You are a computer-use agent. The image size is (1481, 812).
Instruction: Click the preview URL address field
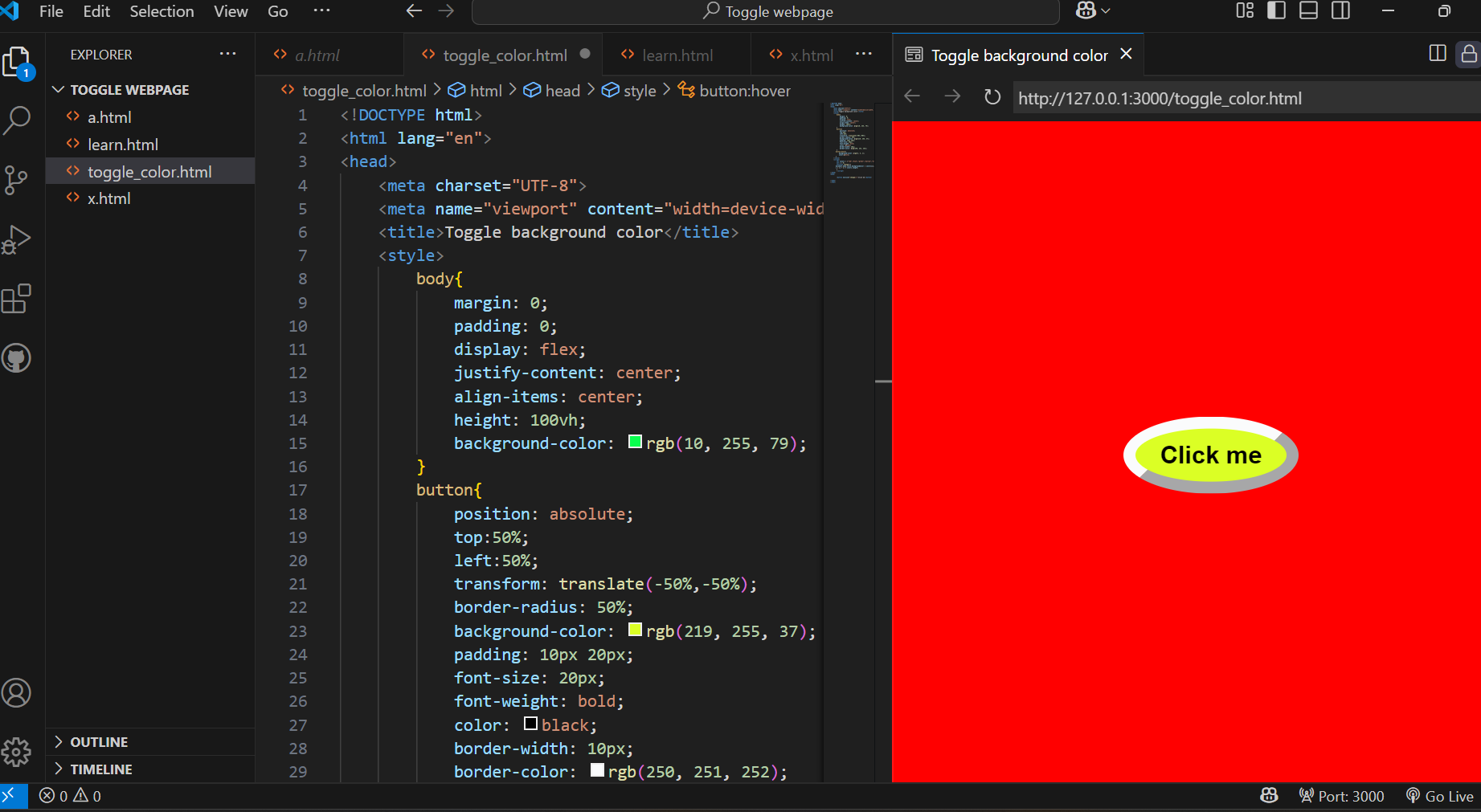pyautogui.click(x=1246, y=98)
